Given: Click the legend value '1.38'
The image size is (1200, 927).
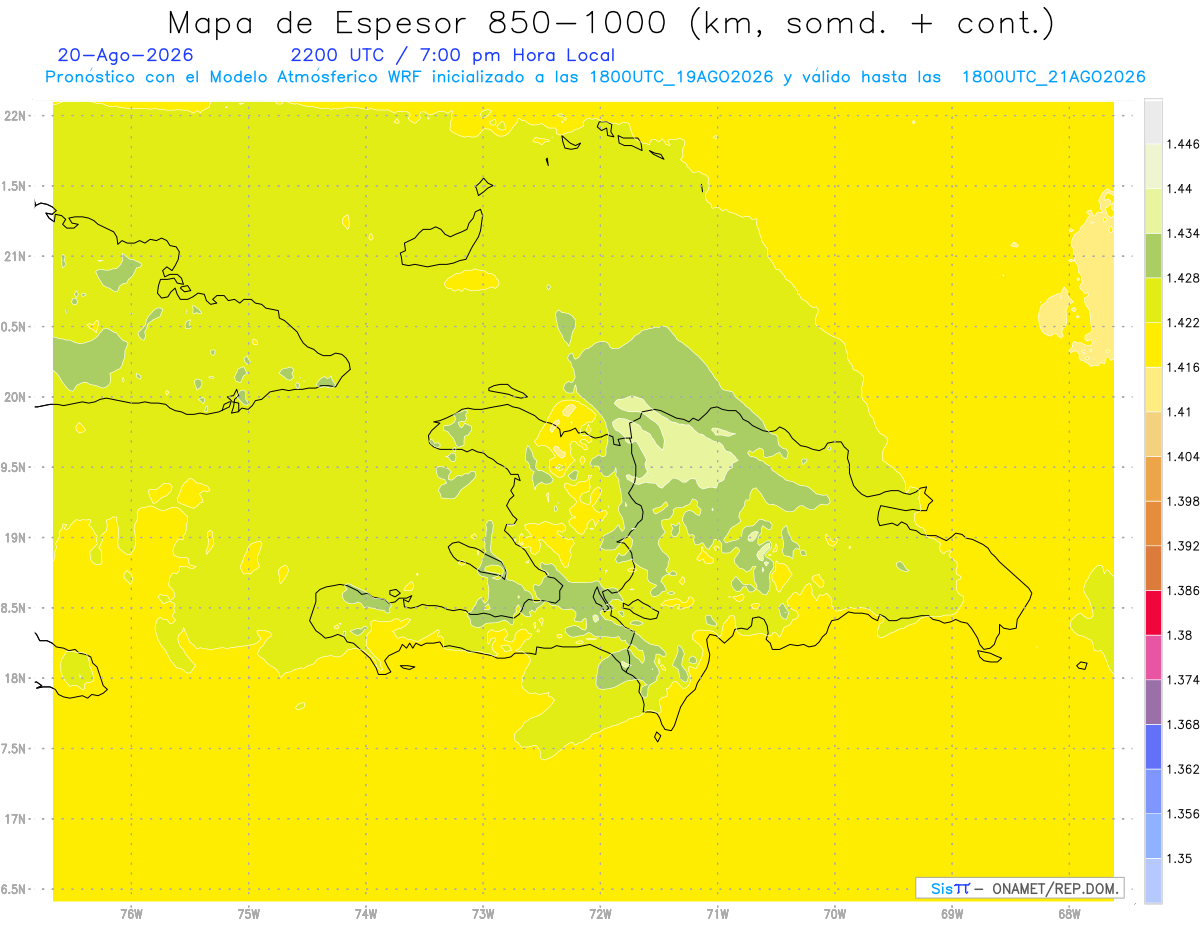Looking at the screenshot, I should [x=1179, y=635].
